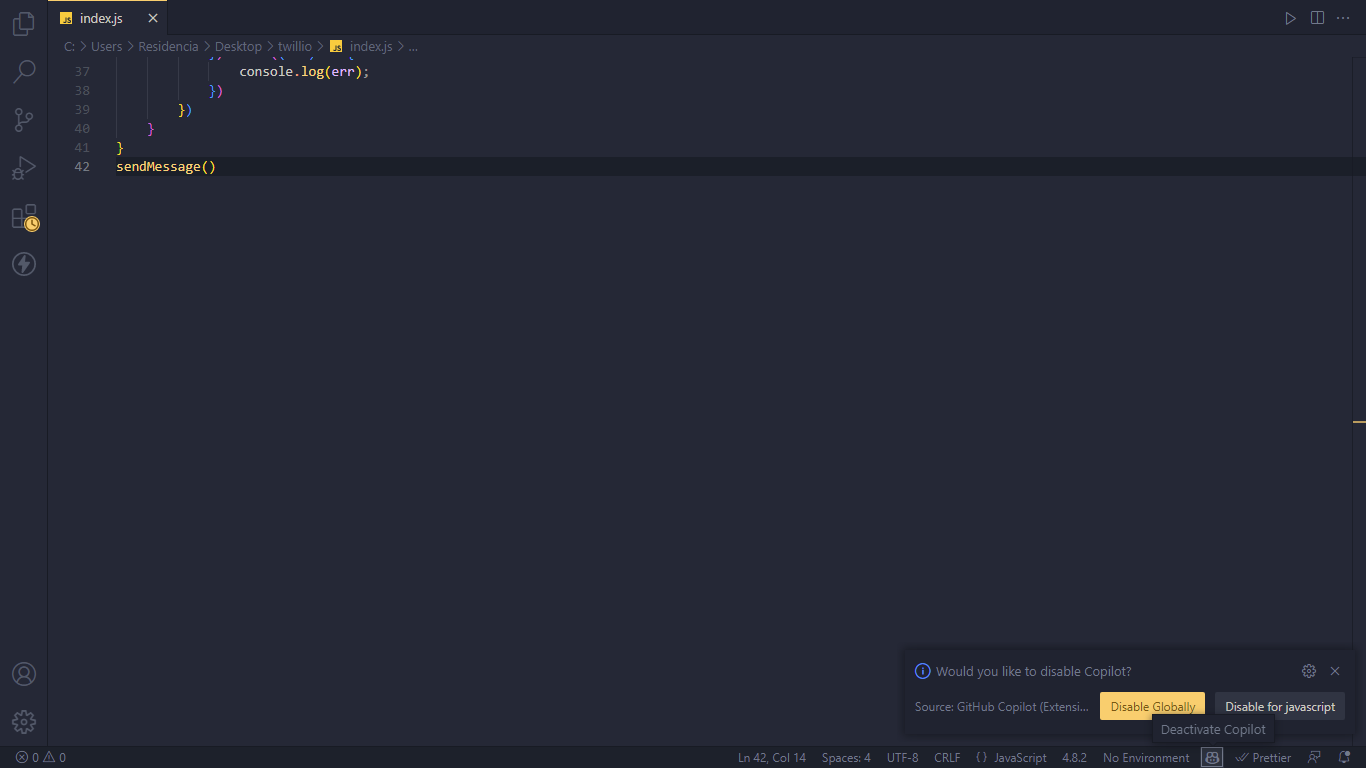Screen dimensions: 1366x768
Task: Click the Copilot status bar icon
Action: point(1211,757)
